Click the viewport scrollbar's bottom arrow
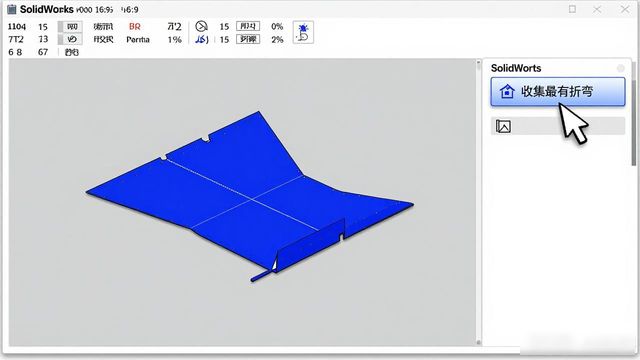Image resolution: width=640 pixels, height=360 pixels. point(479,342)
